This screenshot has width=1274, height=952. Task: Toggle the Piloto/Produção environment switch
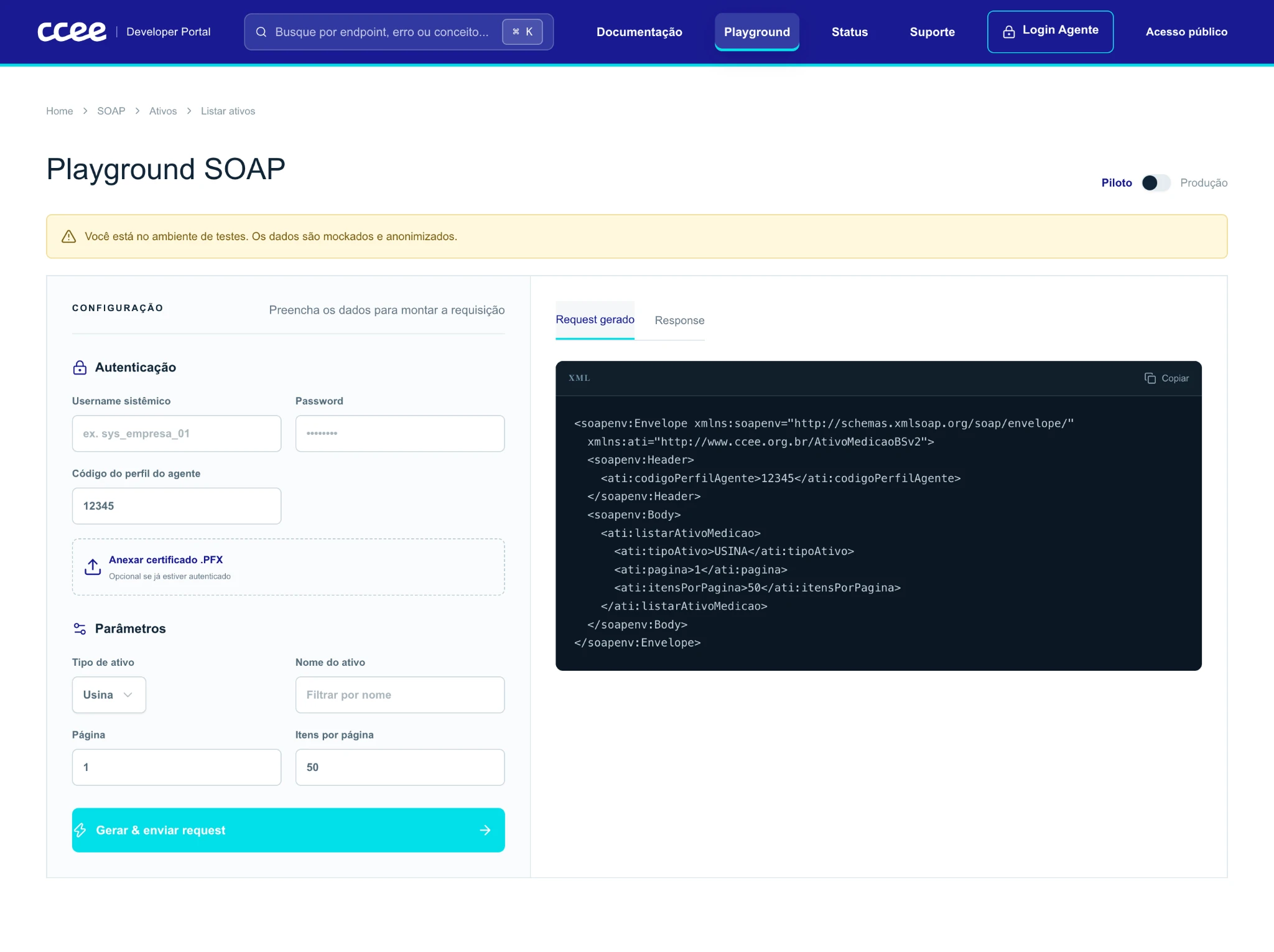click(x=1156, y=183)
